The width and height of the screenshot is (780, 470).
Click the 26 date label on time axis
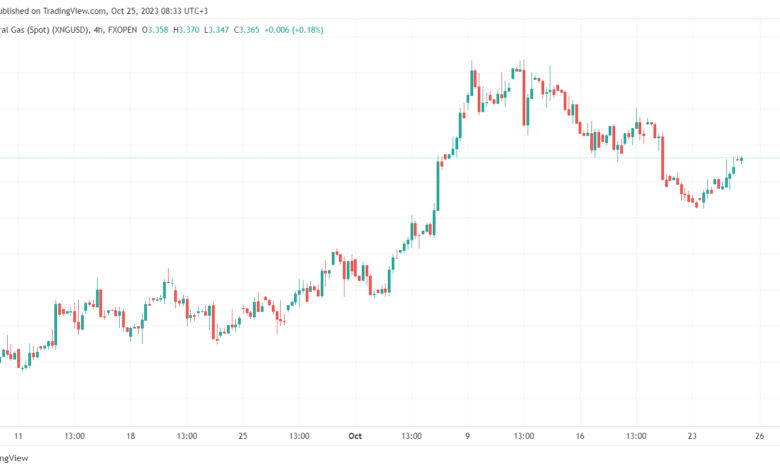760,436
